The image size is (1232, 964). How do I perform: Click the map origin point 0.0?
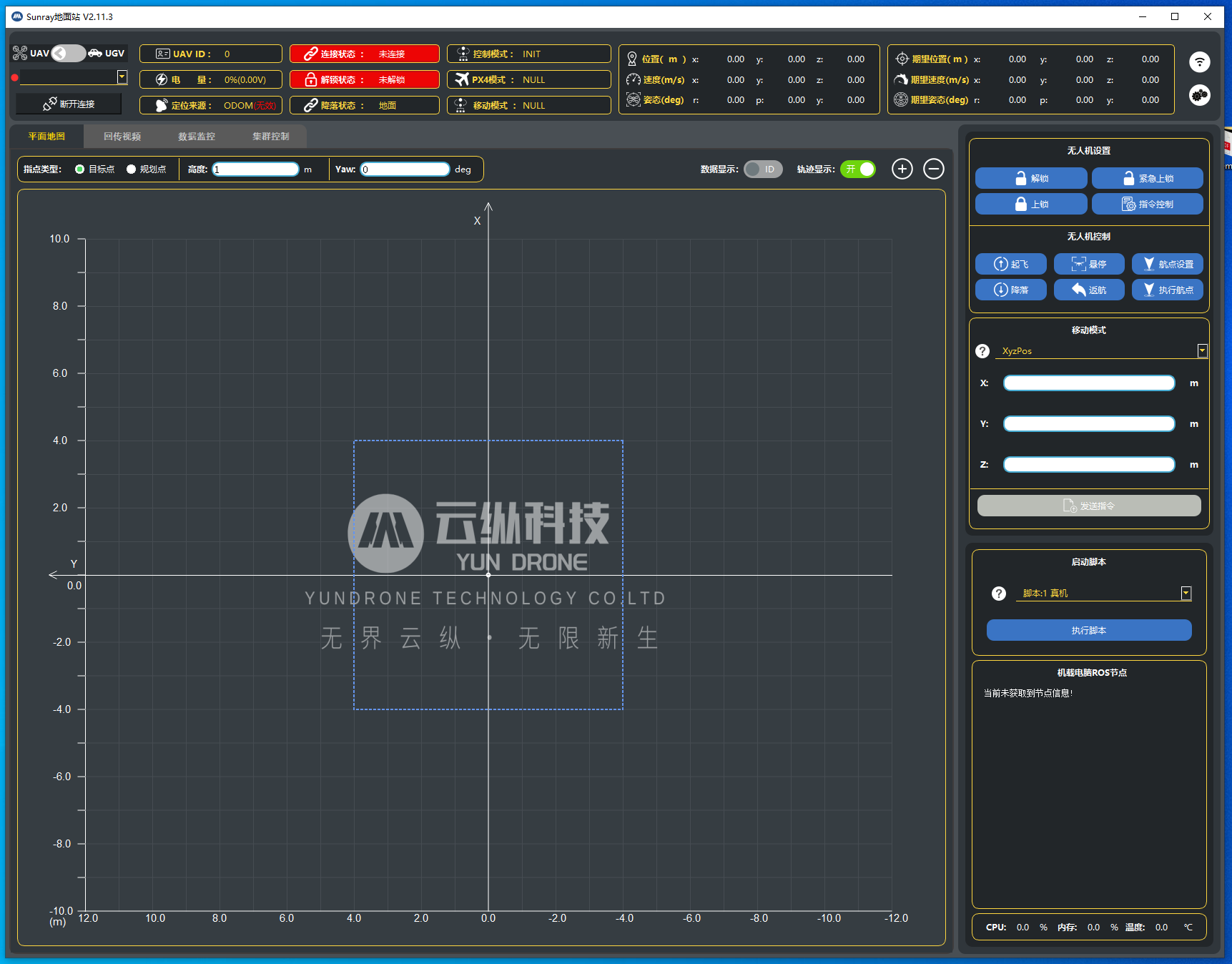click(488, 575)
